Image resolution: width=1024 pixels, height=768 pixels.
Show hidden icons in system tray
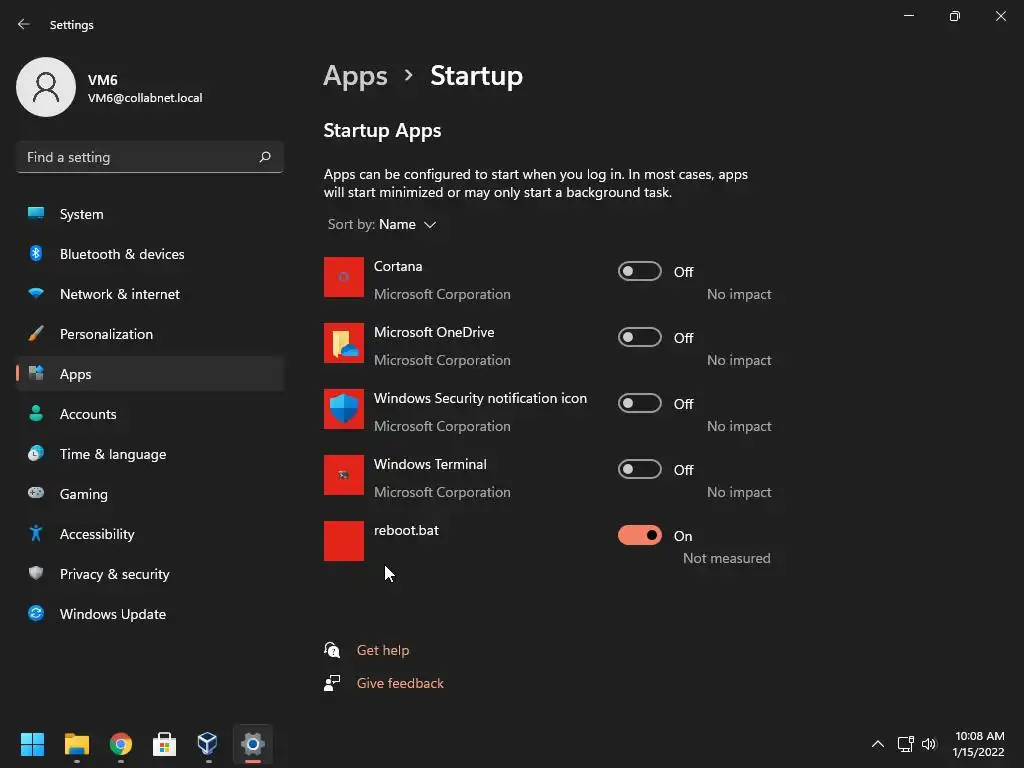click(878, 744)
